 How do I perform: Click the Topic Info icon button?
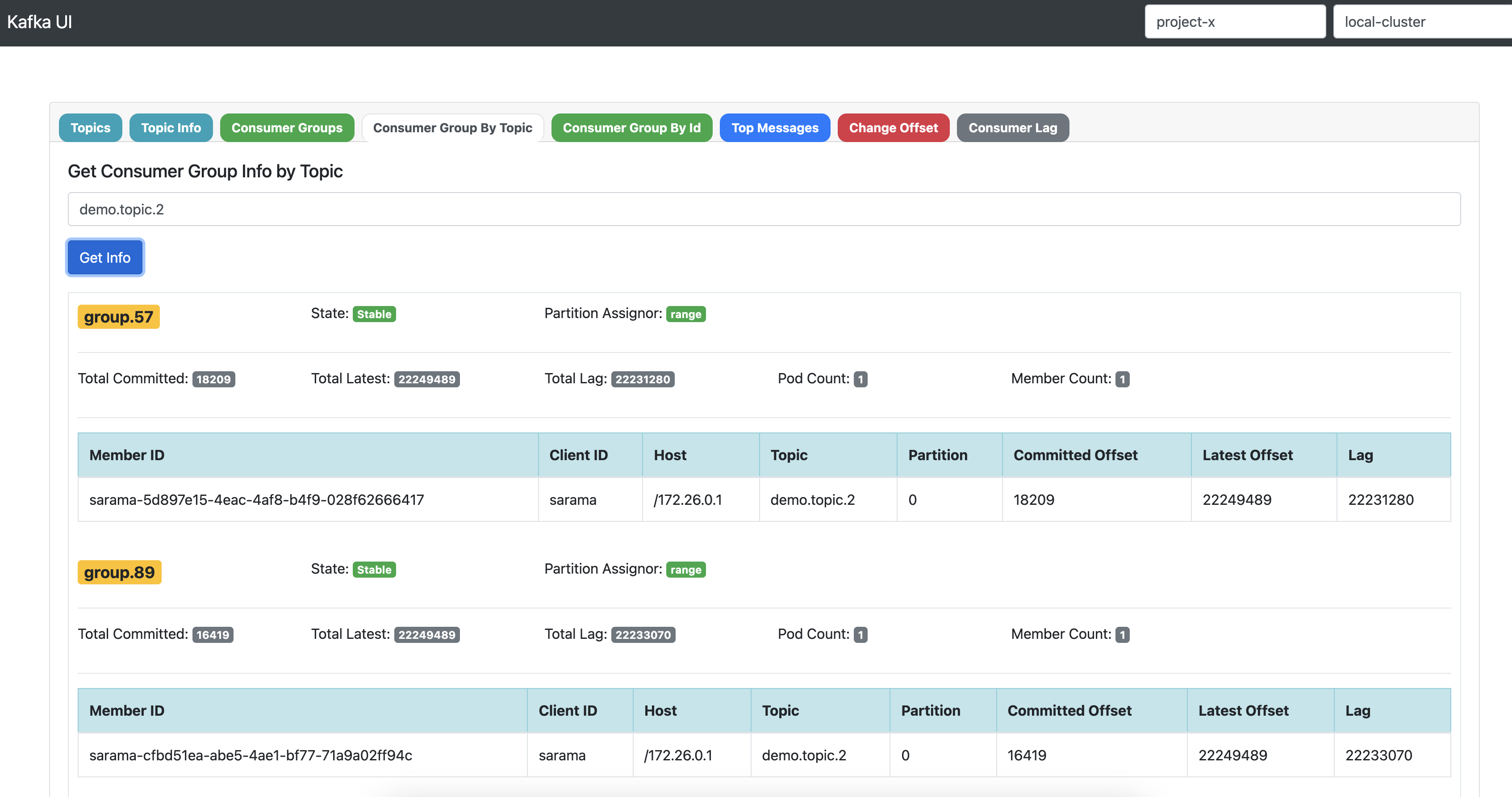[x=170, y=127]
